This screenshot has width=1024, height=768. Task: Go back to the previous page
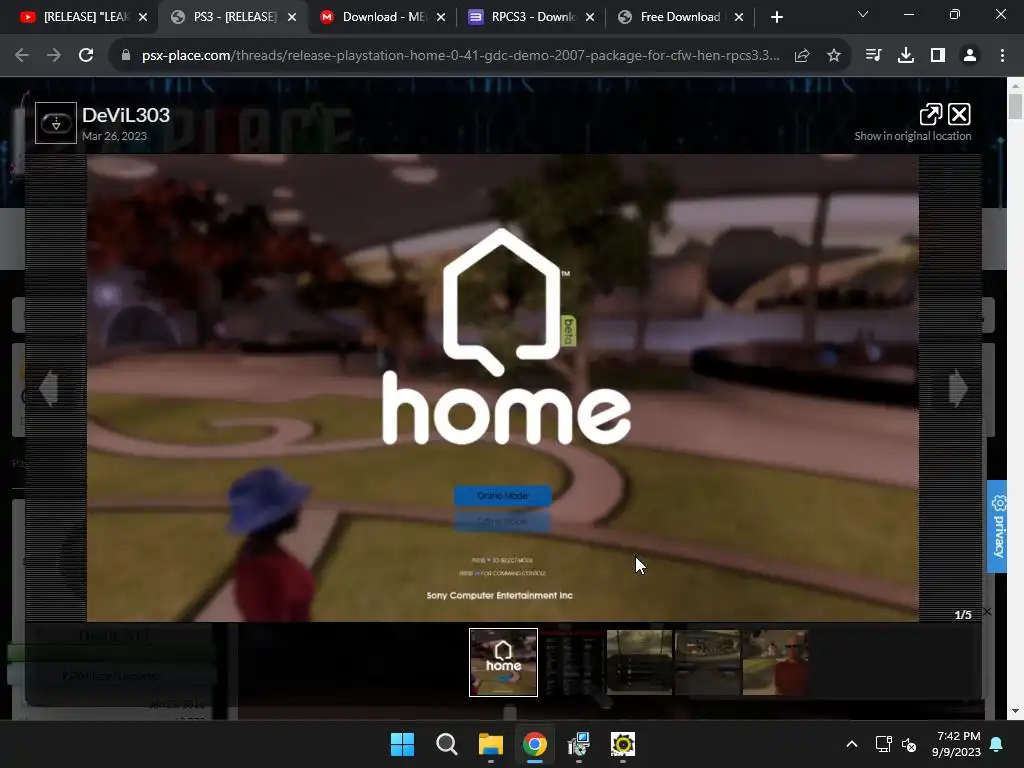(x=22, y=56)
